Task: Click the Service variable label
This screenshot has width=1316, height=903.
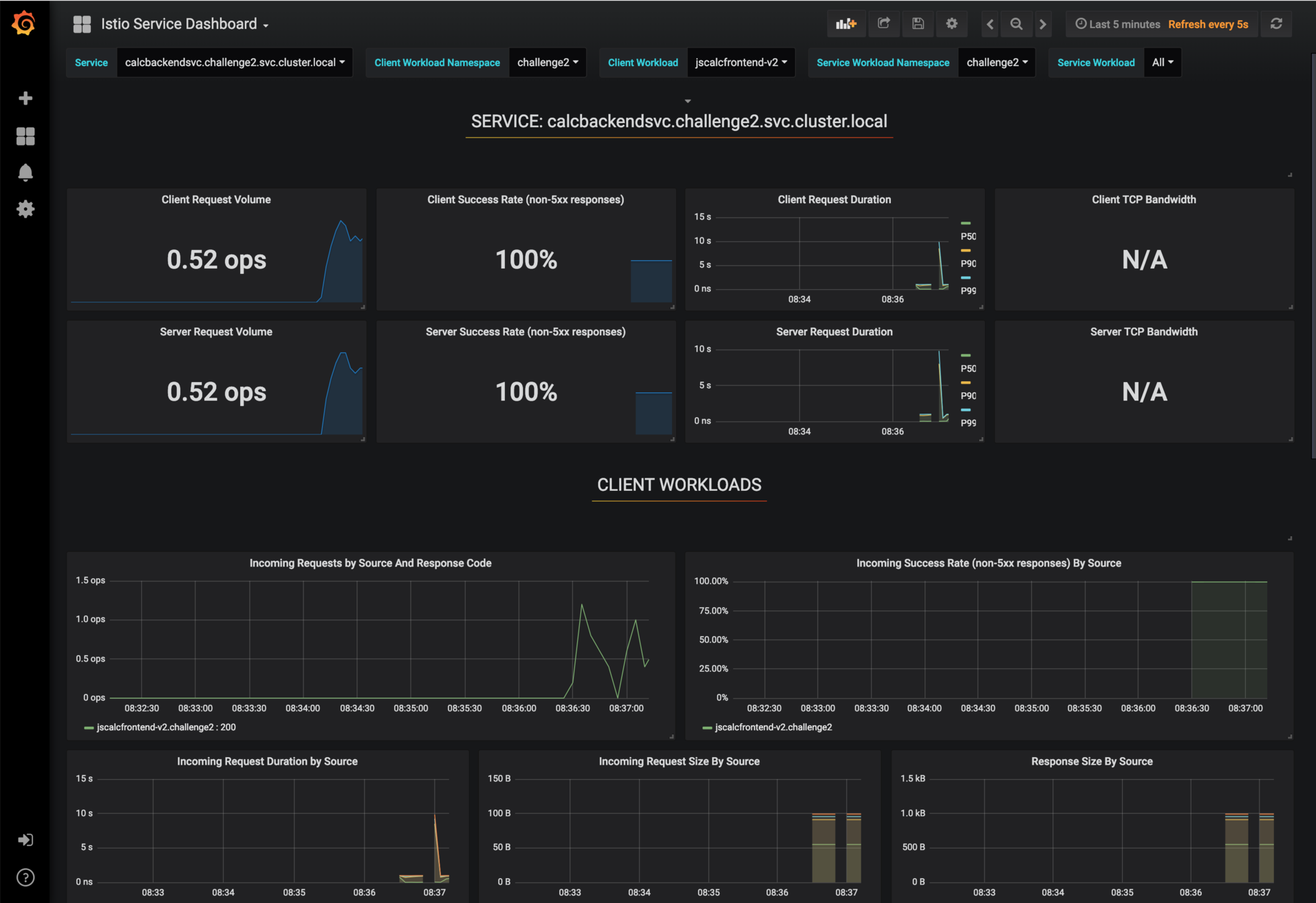Action: click(x=91, y=63)
